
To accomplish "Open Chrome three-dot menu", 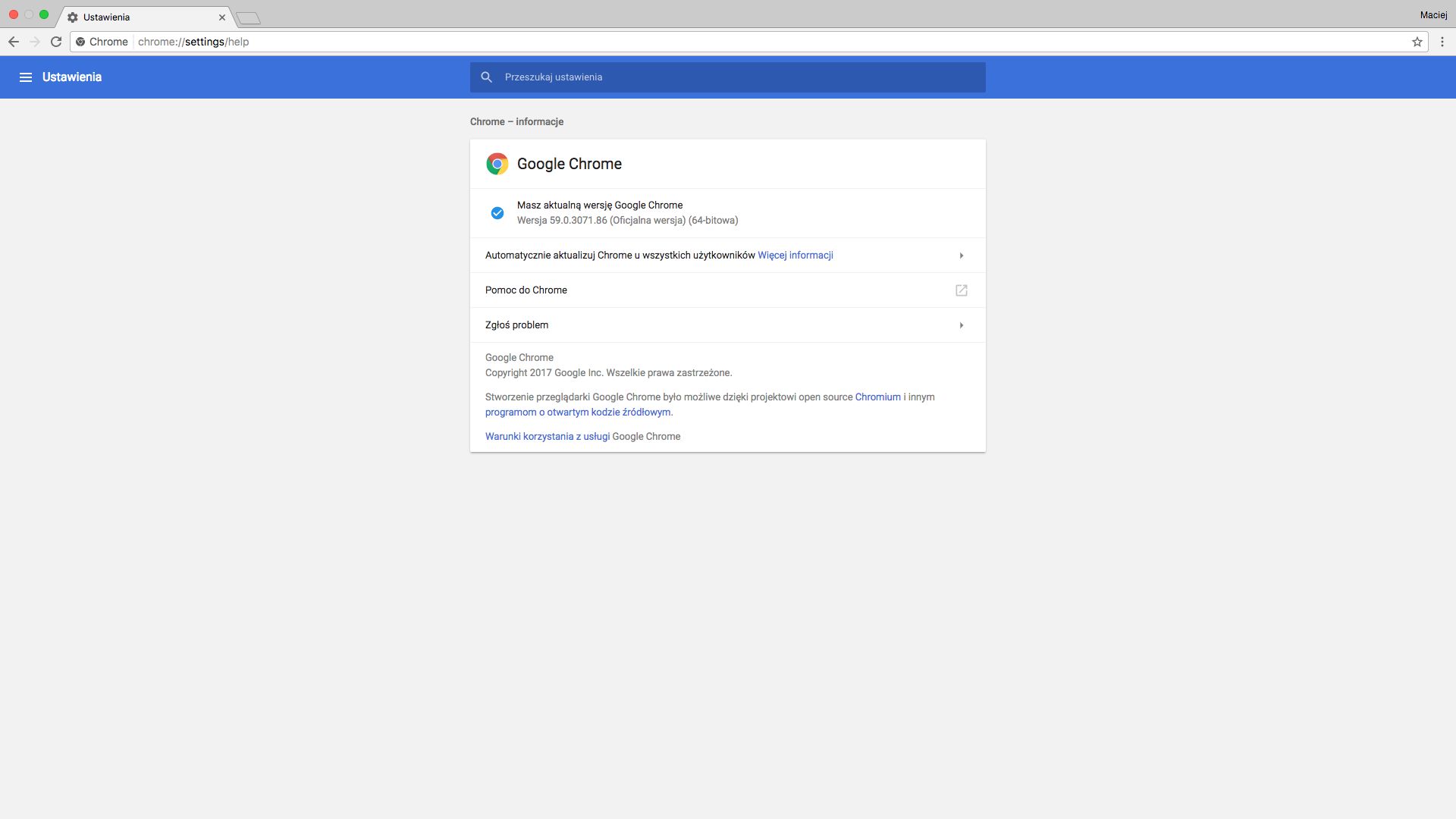I will (1442, 42).
